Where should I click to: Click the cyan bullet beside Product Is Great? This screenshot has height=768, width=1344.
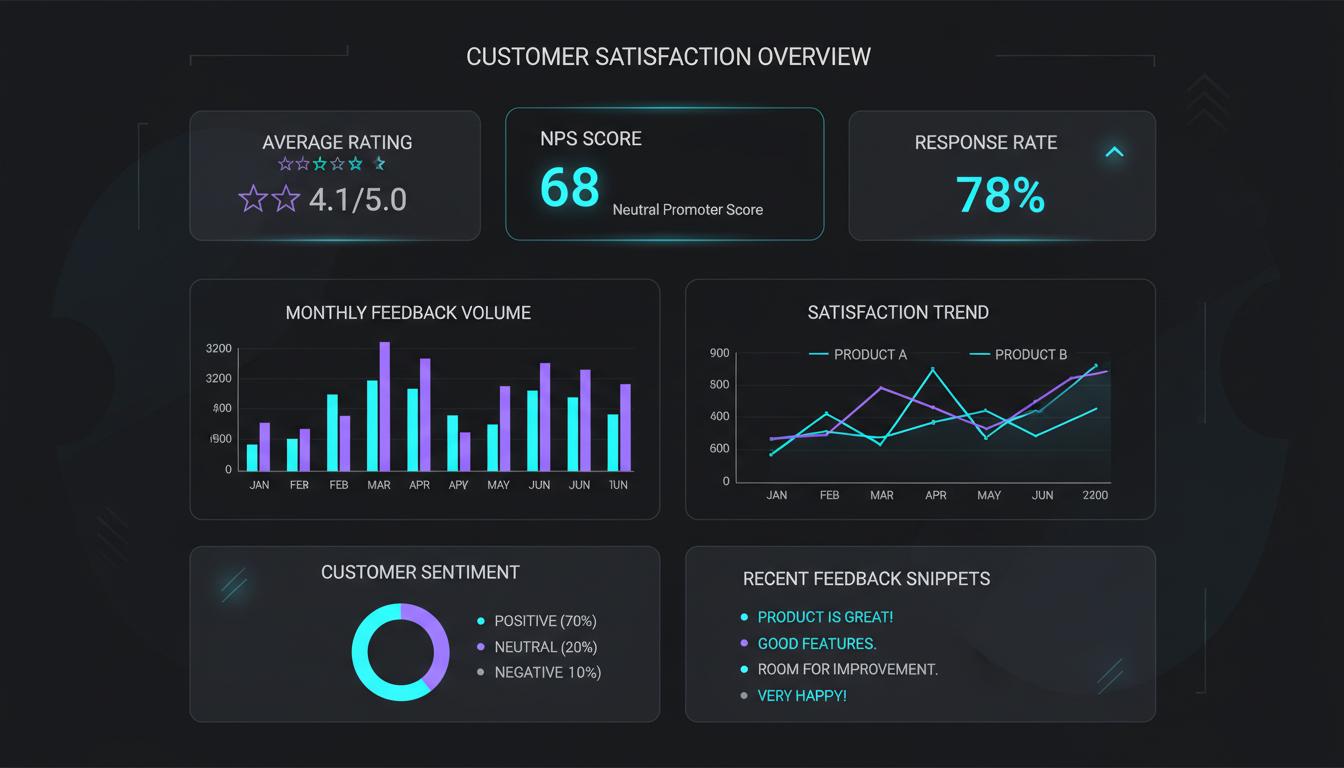tap(743, 618)
